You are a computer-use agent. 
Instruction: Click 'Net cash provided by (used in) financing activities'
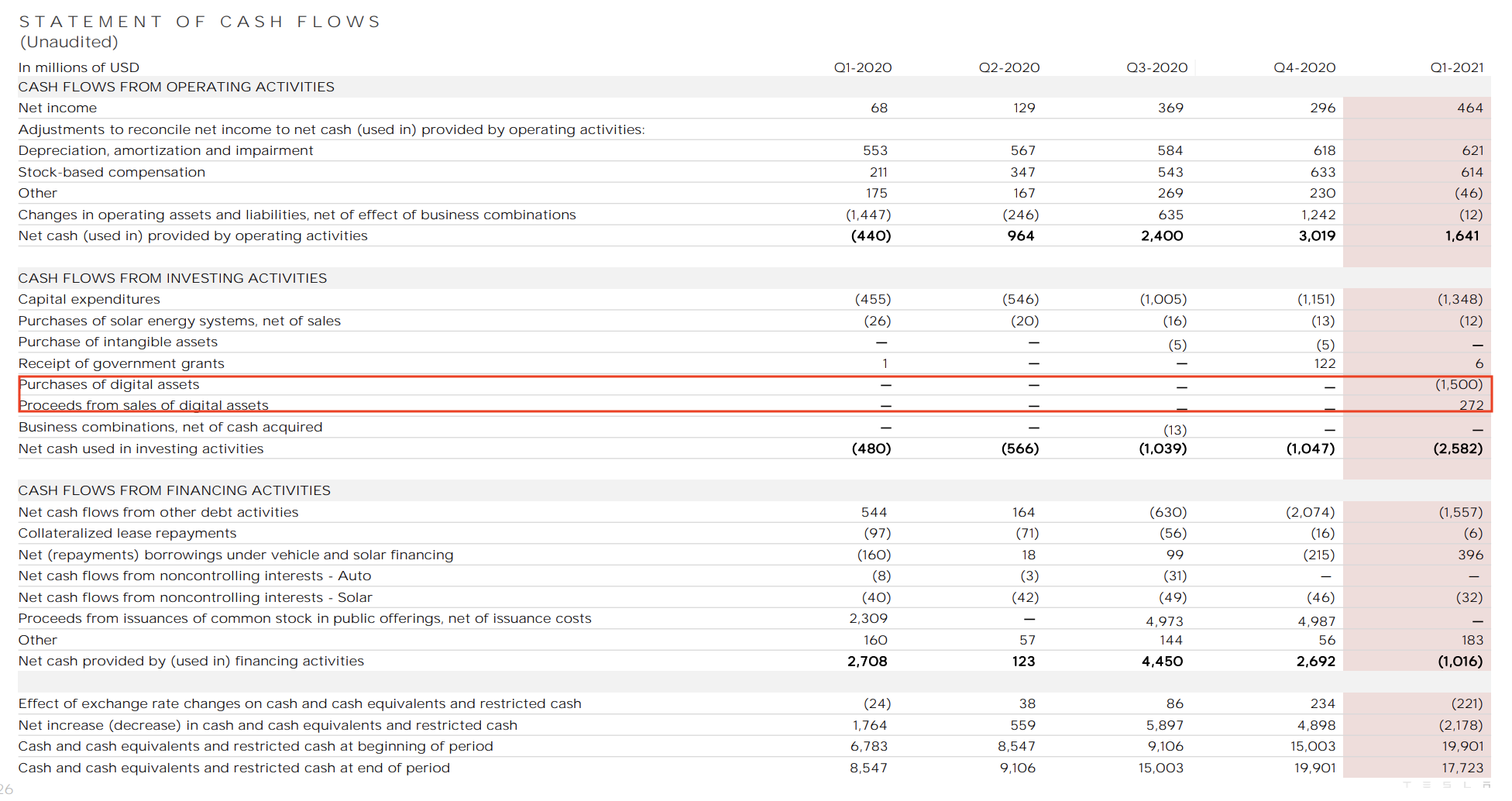(191, 661)
